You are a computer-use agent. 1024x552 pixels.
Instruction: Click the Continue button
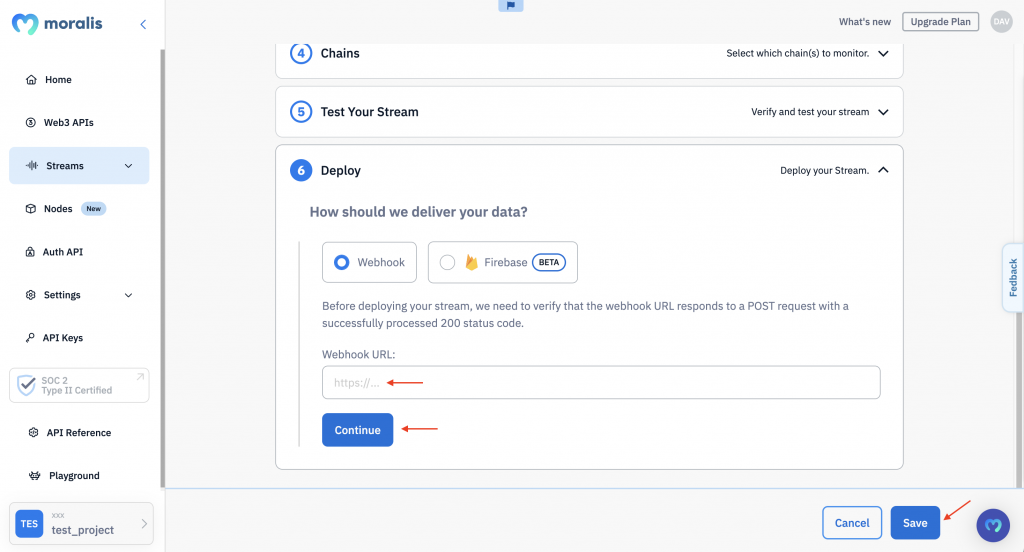coord(357,430)
